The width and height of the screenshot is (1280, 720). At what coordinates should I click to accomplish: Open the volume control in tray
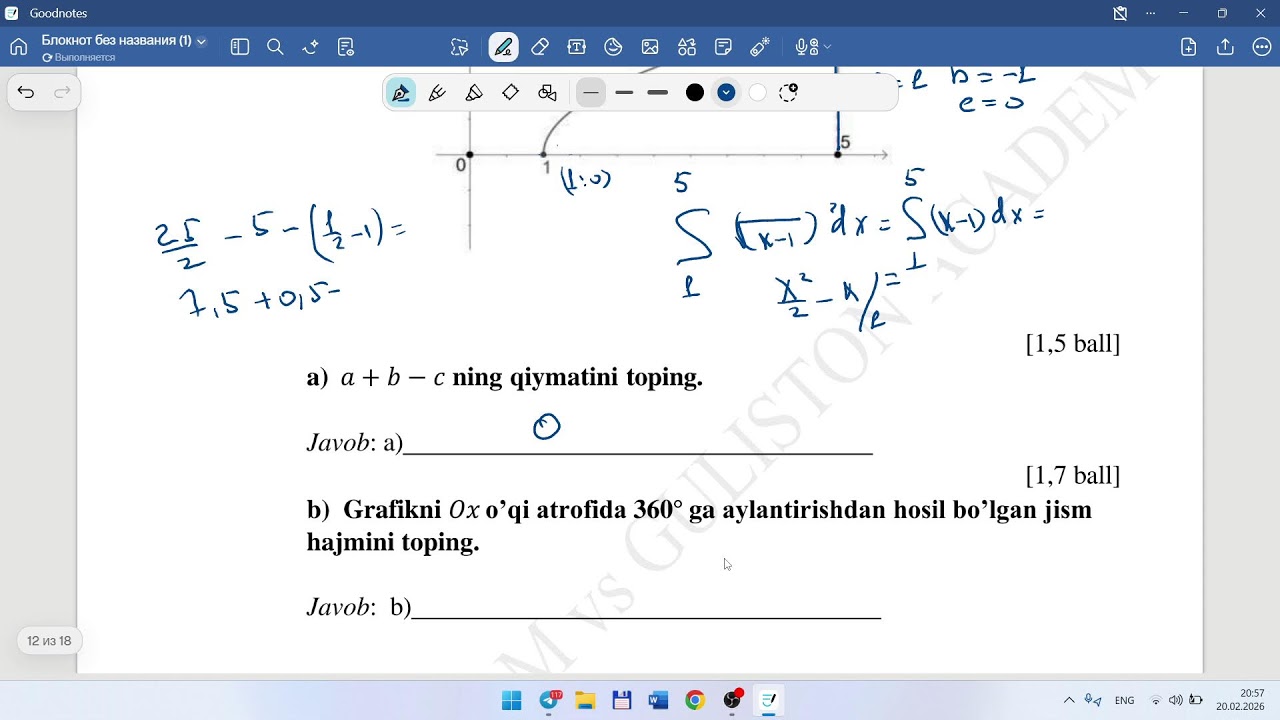pyautogui.click(x=1175, y=700)
